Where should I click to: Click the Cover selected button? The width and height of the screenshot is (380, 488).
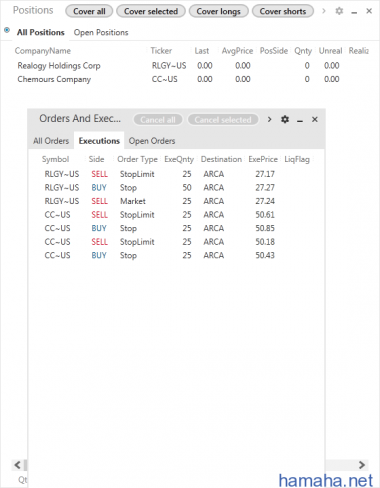tap(151, 11)
